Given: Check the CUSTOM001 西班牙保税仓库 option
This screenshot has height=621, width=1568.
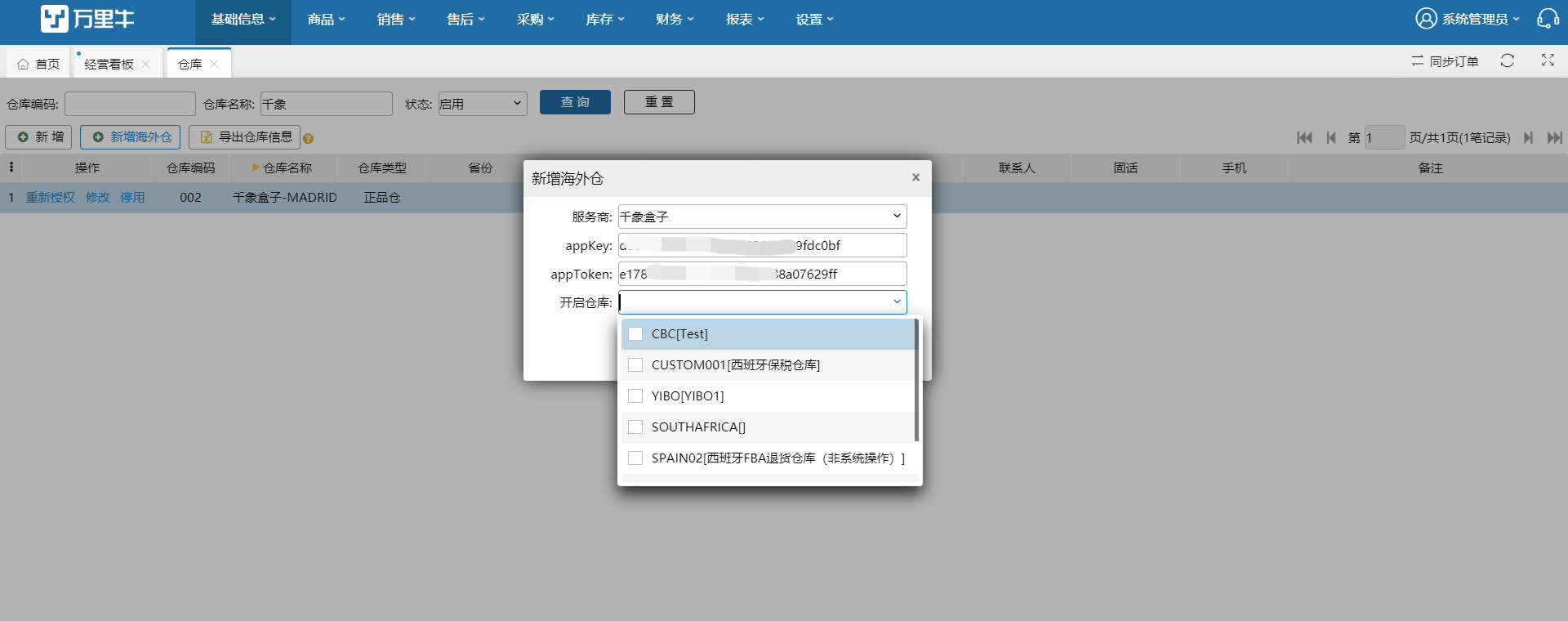Looking at the screenshot, I should (635, 364).
